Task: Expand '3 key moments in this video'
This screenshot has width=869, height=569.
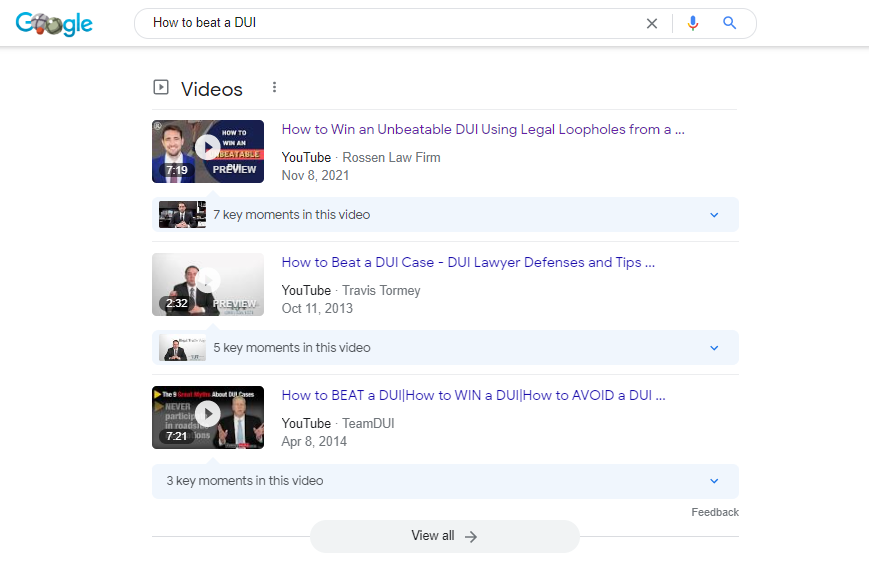Action: coord(445,481)
